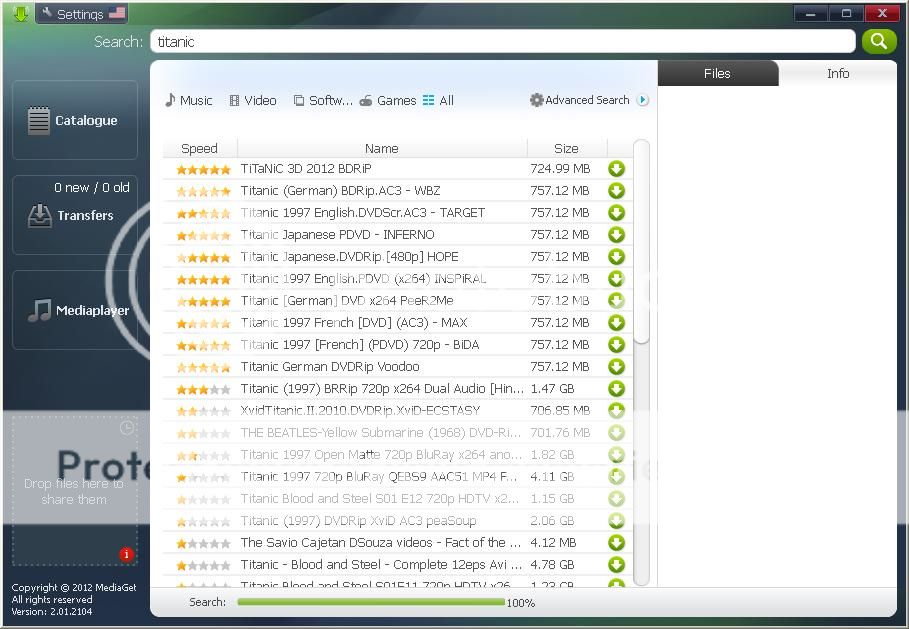Sort results by Speed column
The width and height of the screenshot is (909, 629).
(199, 148)
